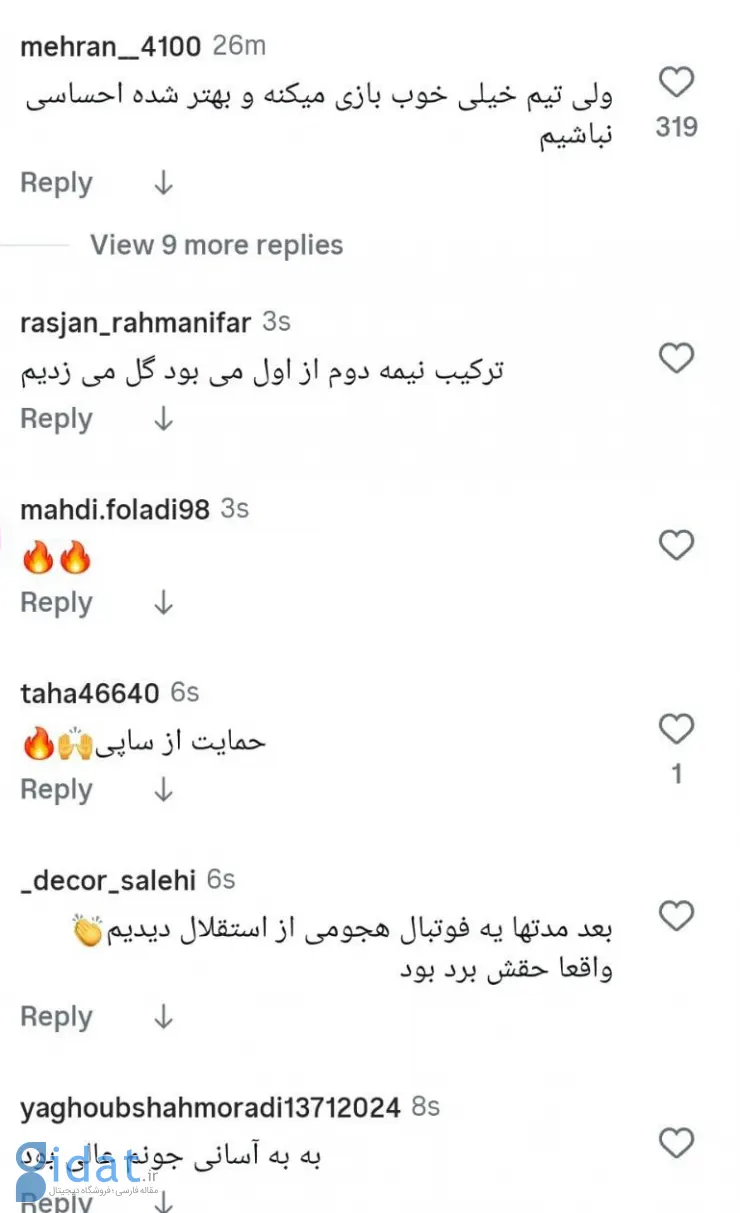Tap heart on mahdi.foladi98's comment
Viewport: 740px width, 1213px height.
(x=677, y=545)
